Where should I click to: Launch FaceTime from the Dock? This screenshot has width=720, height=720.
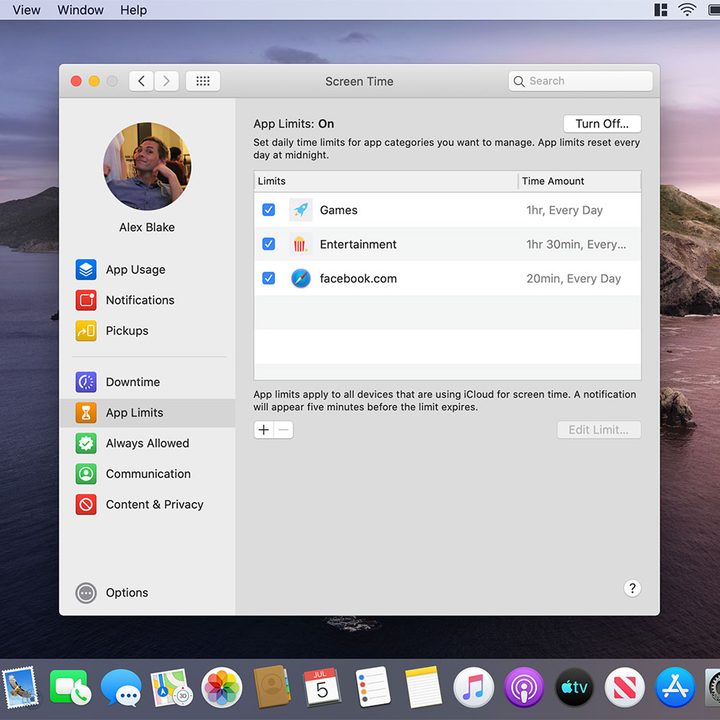(70, 687)
